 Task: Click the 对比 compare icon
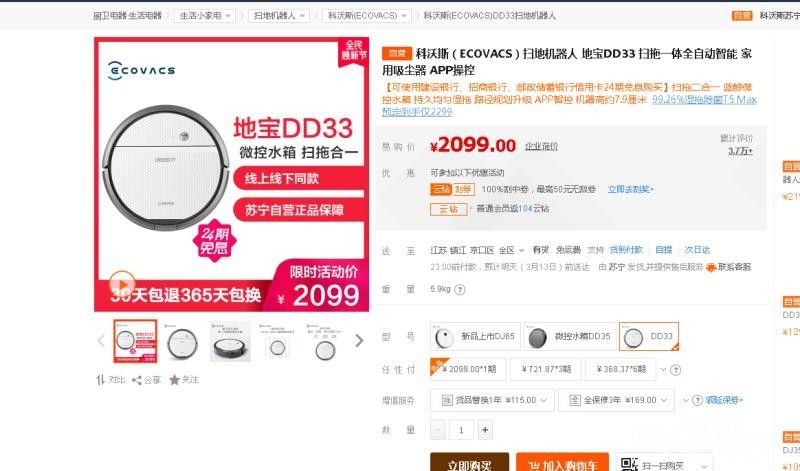point(101,380)
